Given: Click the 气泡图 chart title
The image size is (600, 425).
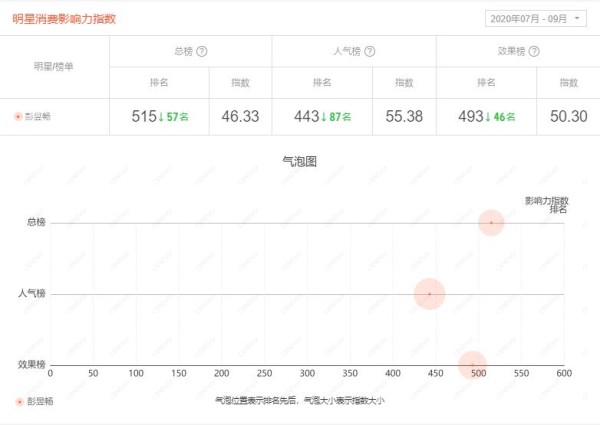Looking at the screenshot, I should [x=300, y=161].
